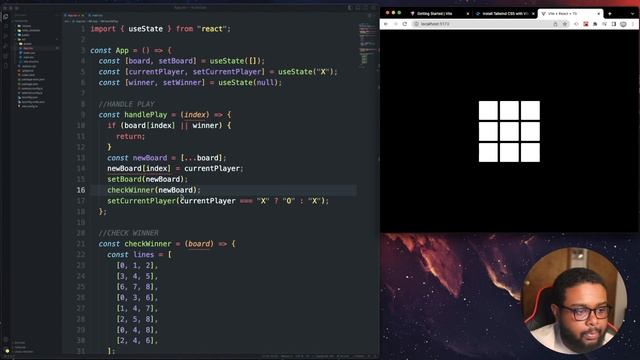Click line number 16 in the gutter
Viewport: 640px width, 360px height.
[x=81, y=190]
